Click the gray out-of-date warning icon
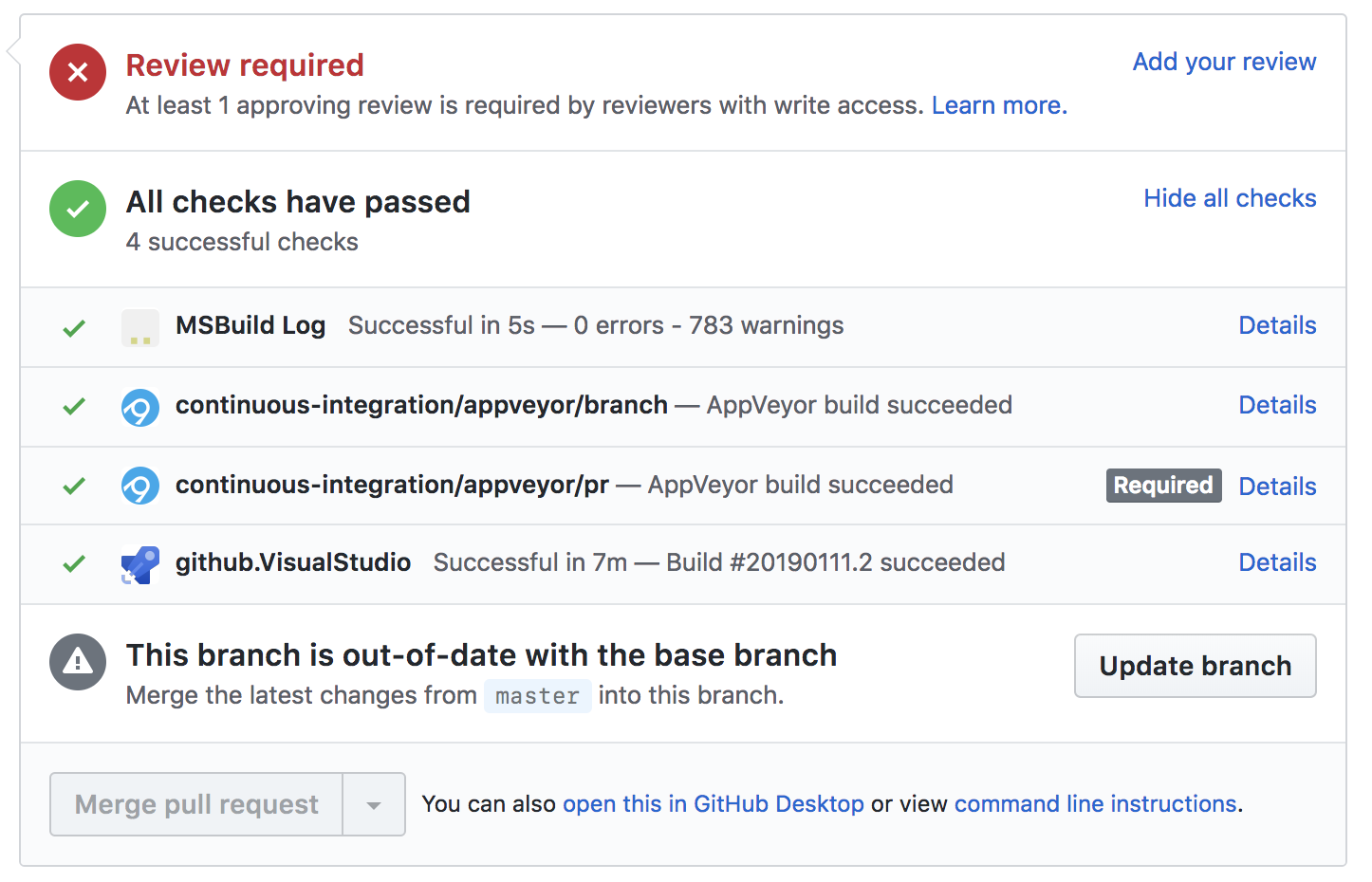The height and width of the screenshot is (882, 1372). click(x=78, y=662)
